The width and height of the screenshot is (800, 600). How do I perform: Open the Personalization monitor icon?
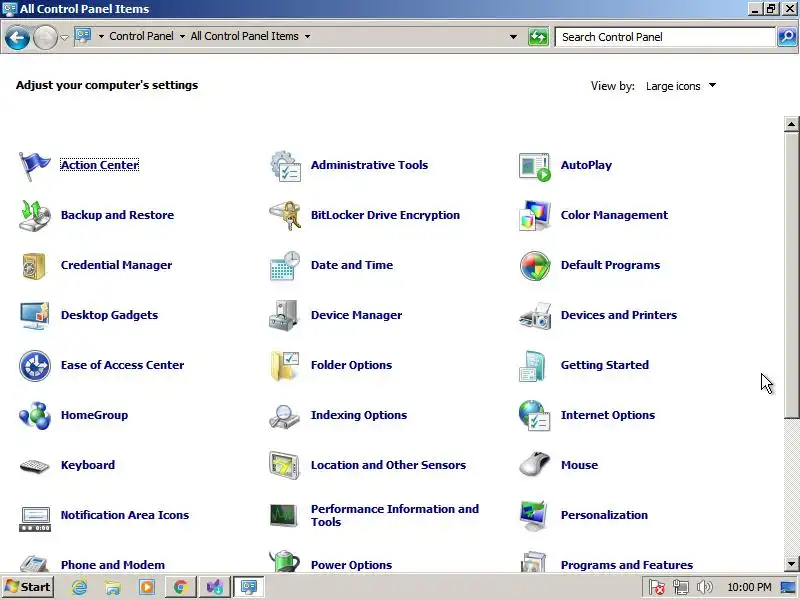(x=534, y=515)
